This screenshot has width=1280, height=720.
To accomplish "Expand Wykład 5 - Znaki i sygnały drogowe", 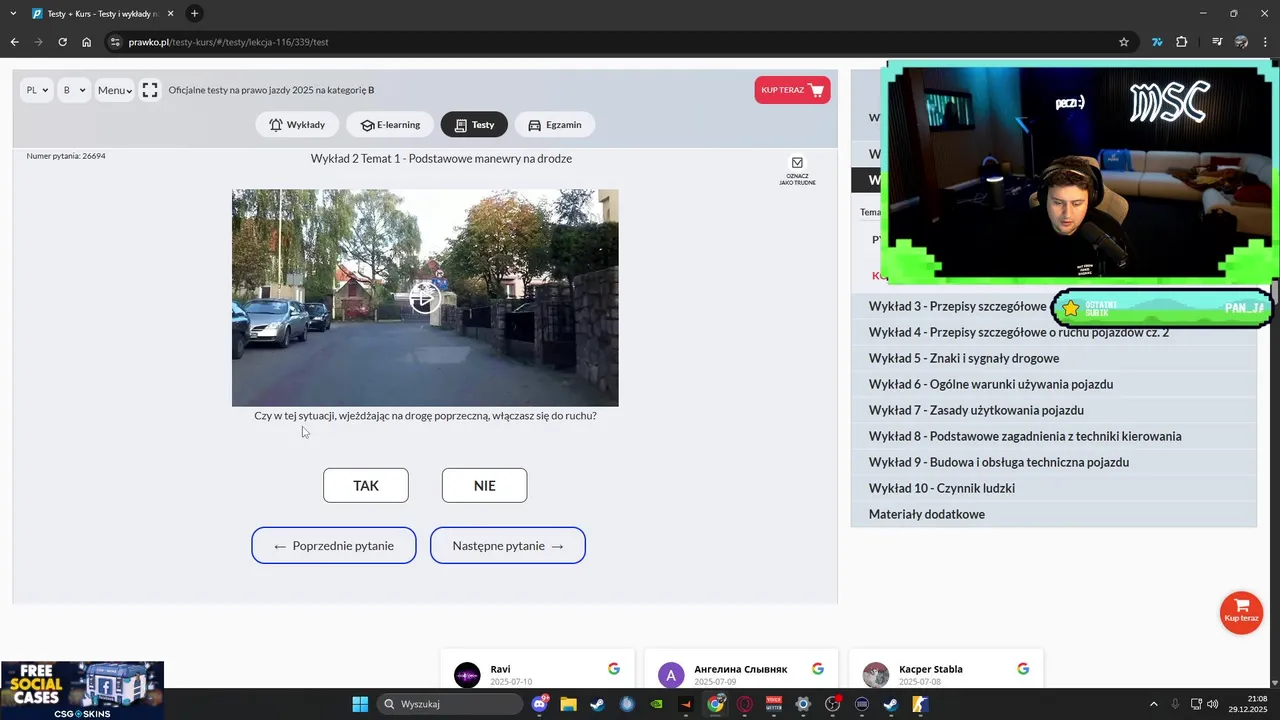I will point(1054,358).
